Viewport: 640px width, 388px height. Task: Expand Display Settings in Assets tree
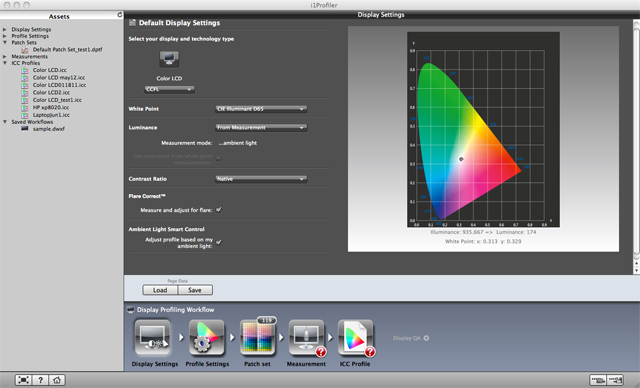(x=5, y=29)
